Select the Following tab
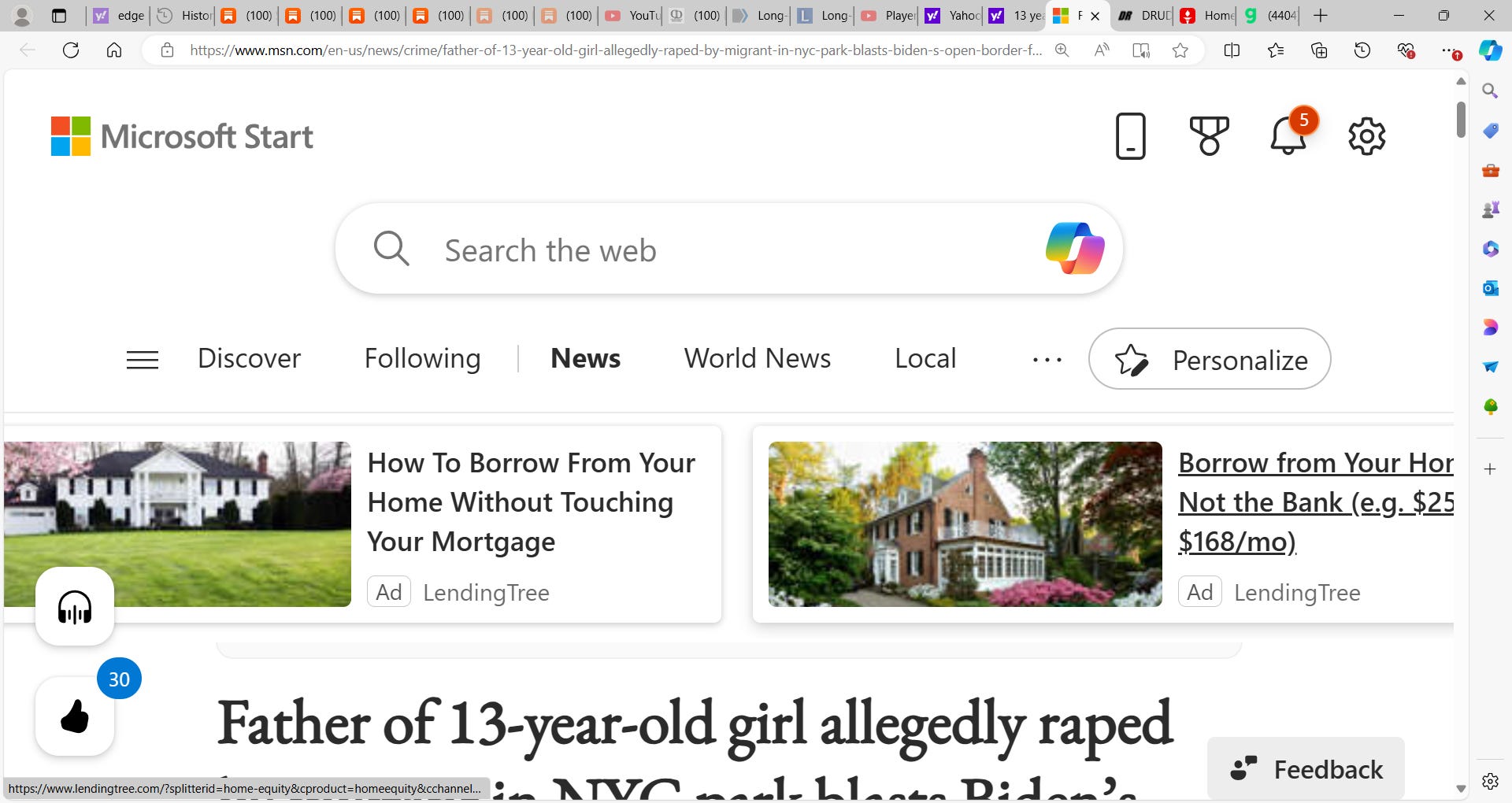 coord(422,358)
